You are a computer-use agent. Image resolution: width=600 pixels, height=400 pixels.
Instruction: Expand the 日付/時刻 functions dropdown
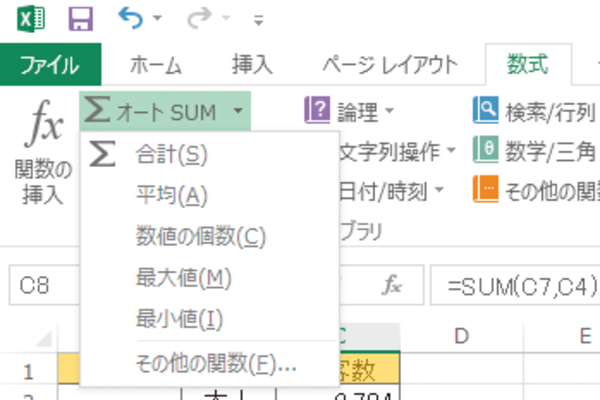pos(439,189)
